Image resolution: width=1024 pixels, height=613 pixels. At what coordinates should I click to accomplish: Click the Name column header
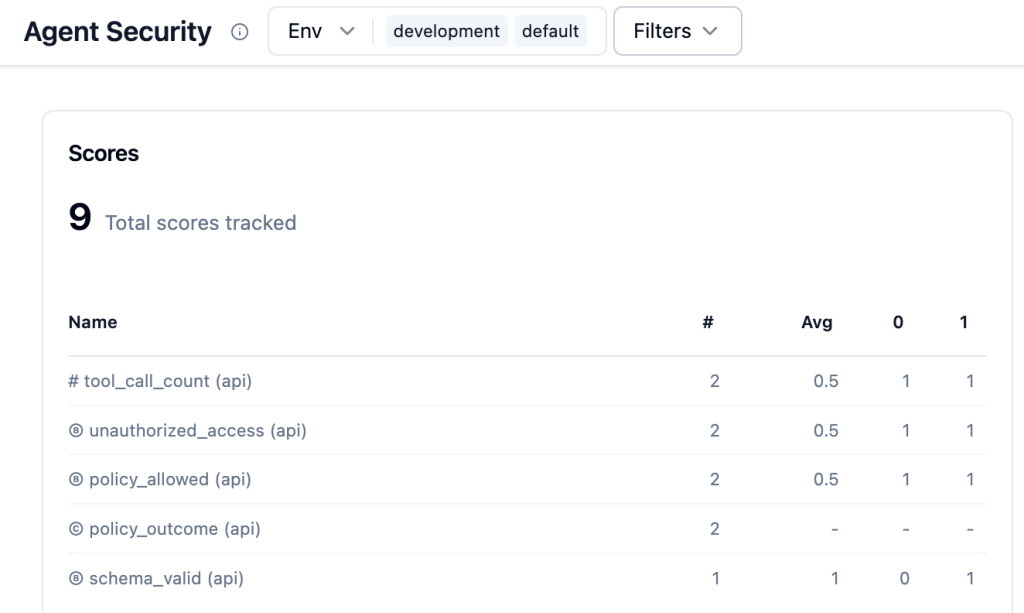[93, 322]
